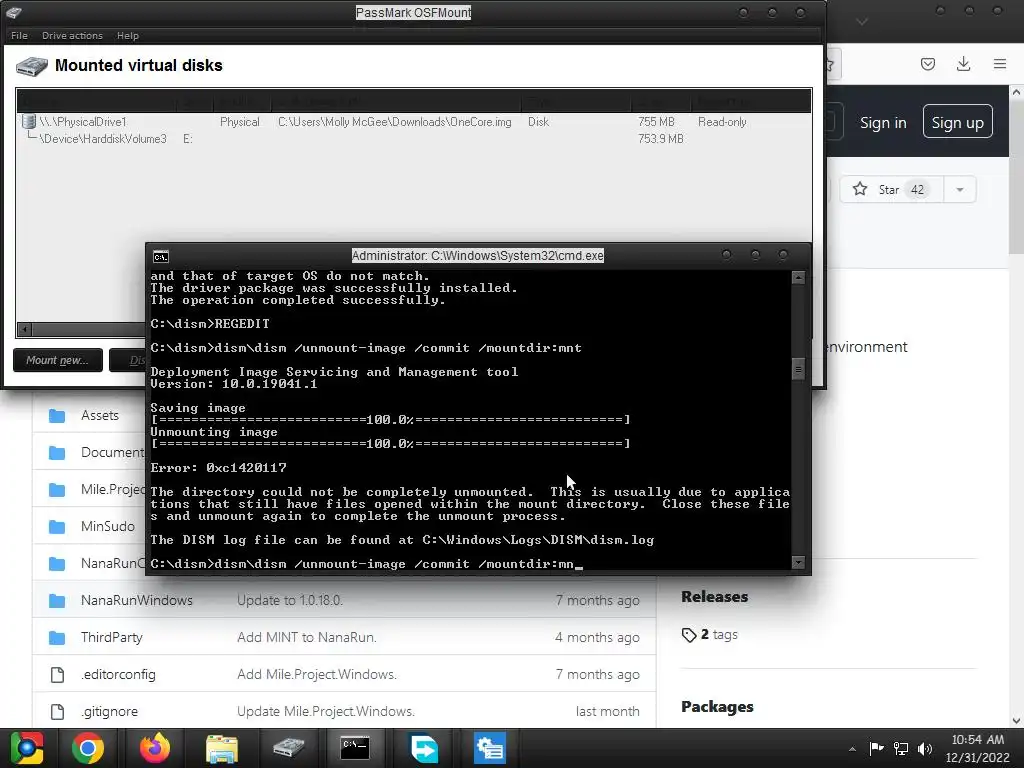Star the GitHub repository
Screen dimensions: 1024x768
click(891, 189)
